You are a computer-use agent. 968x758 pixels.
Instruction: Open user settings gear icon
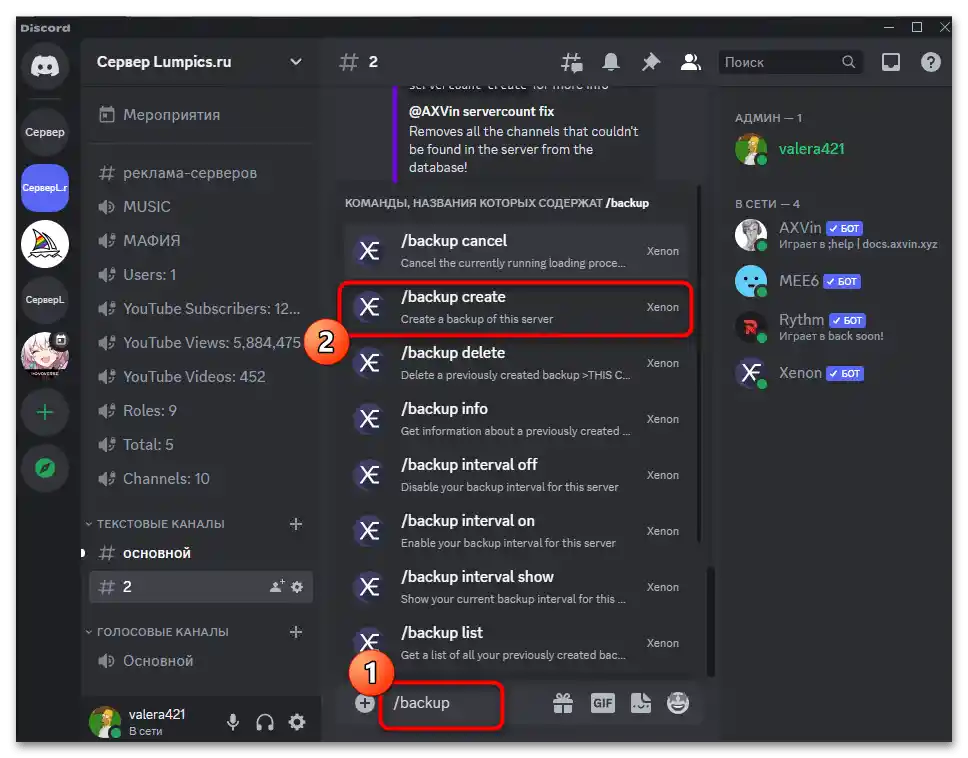click(297, 722)
